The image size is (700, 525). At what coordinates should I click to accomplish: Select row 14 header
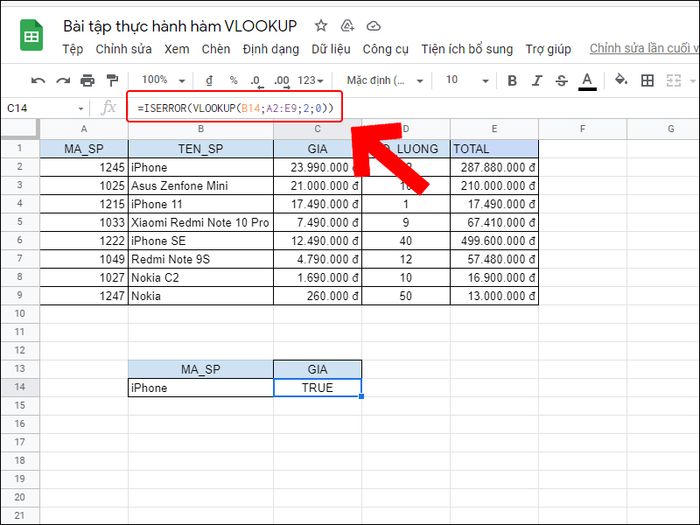coord(20,387)
